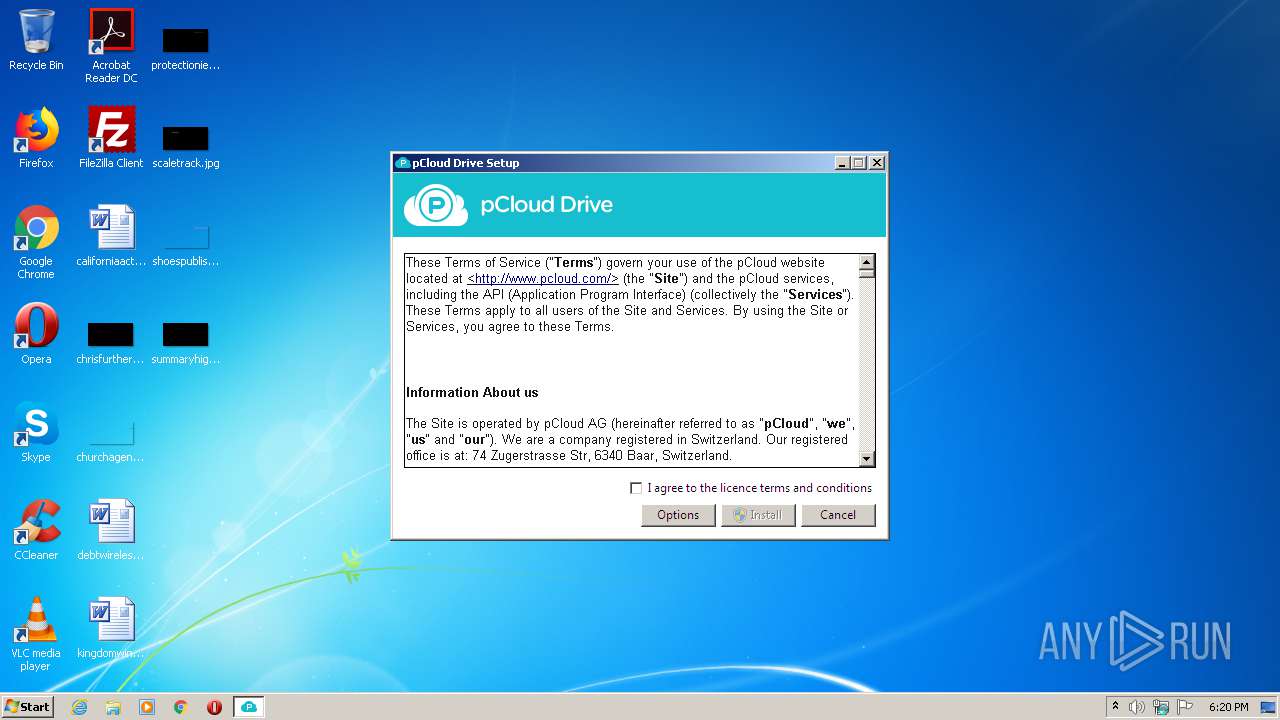Cancel the pCloud Drive setup
This screenshot has height=720, width=1280.
coord(838,515)
